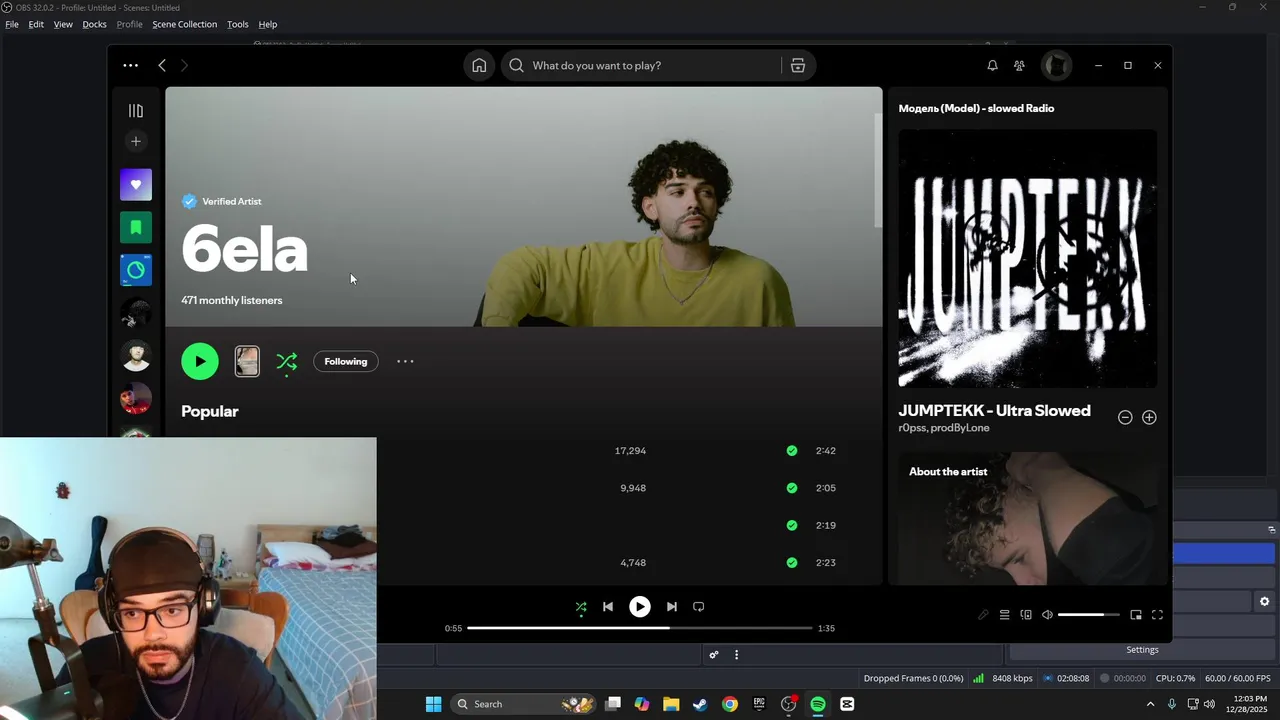Open Spotify three-dot app menu
Image resolution: width=1280 pixels, height=720 pixels.
click(130, 65)
